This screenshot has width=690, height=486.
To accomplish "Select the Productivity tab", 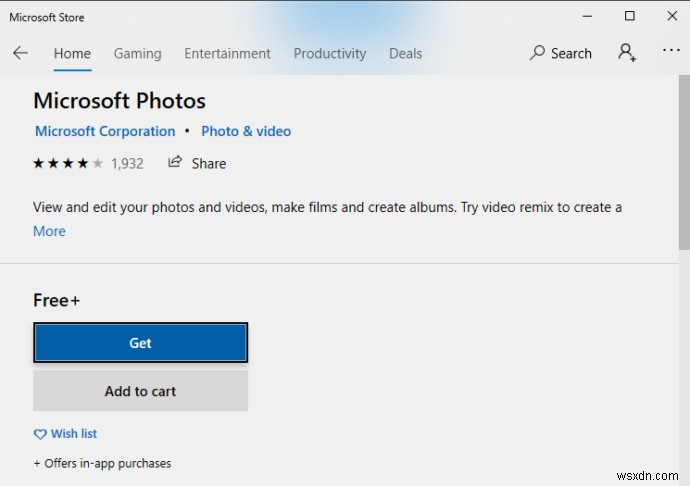I will point(330,53).
